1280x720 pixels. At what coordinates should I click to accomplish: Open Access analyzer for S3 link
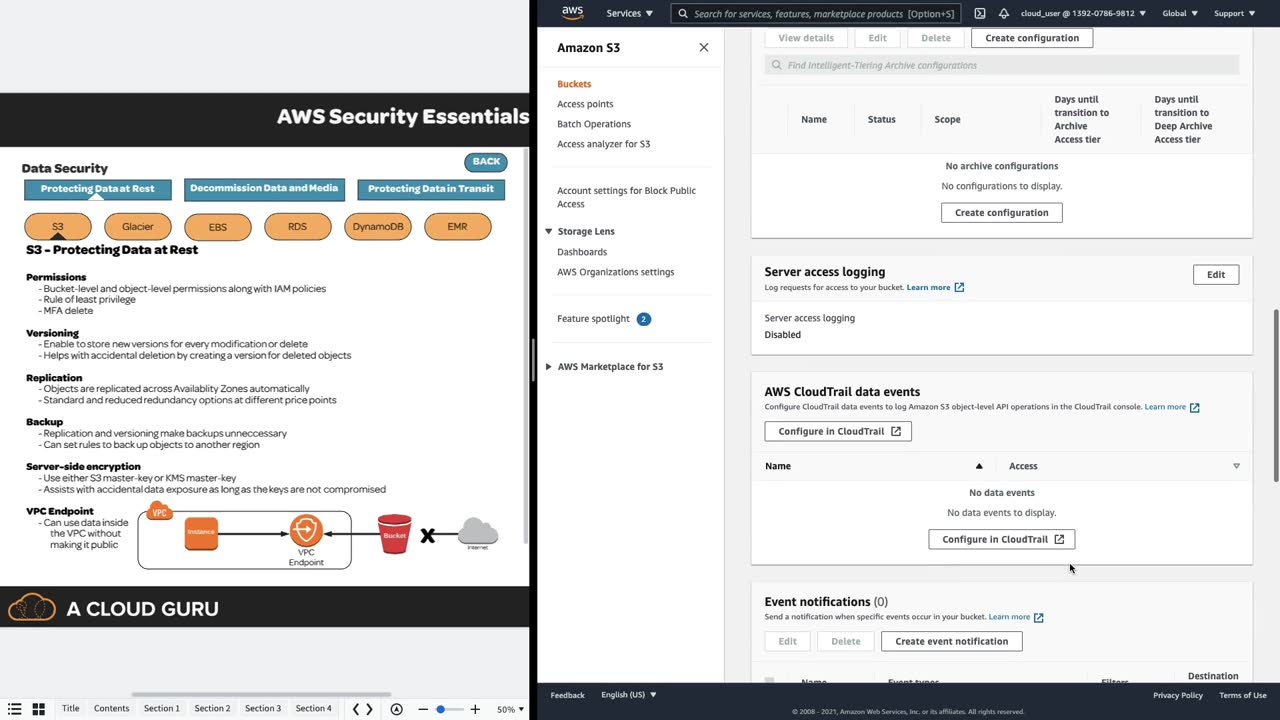[x=603, y=144]
